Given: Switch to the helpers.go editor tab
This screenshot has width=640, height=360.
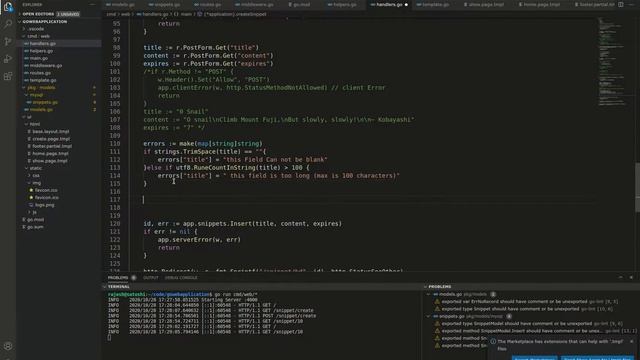Looking at the screenshot, I should (342, 5).
